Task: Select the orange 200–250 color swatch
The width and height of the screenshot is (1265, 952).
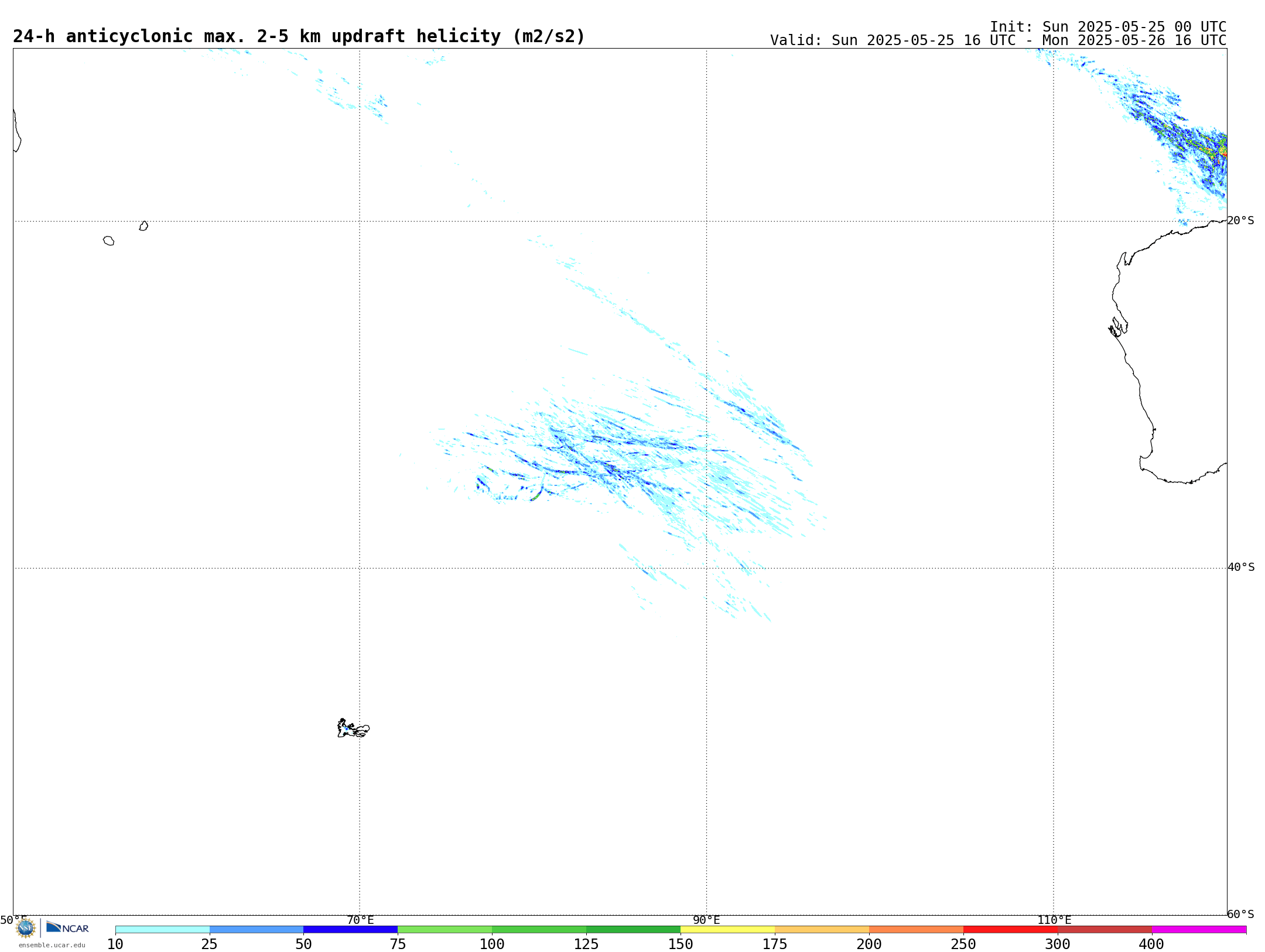Action: pyautogui.click(x=917, y=930)
